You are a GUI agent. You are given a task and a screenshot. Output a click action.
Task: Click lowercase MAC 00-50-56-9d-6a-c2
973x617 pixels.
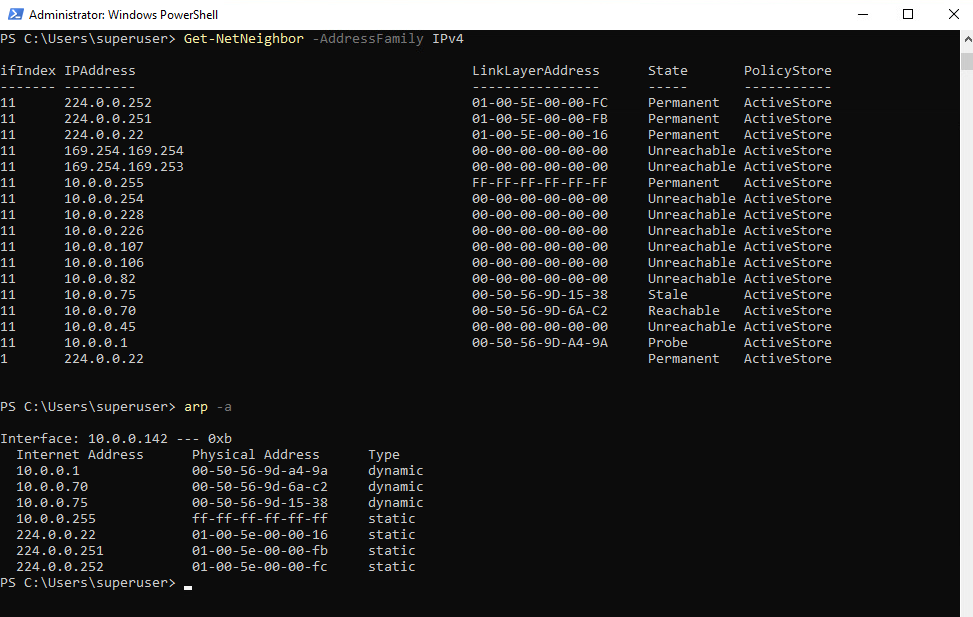259,487
